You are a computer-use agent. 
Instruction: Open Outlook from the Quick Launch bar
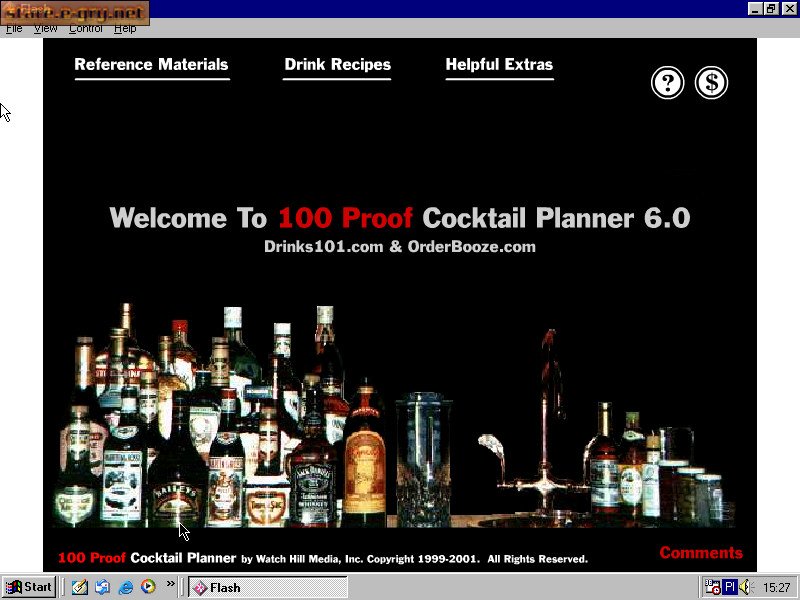pyautogui.click(x=102, y=587)
